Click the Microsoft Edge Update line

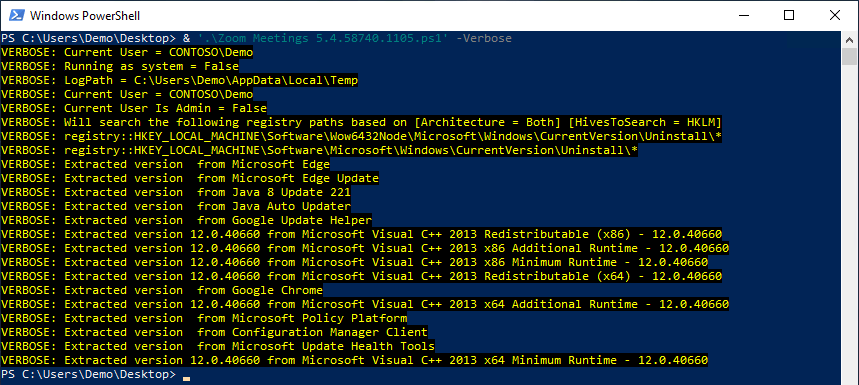(x=190, y=178)
